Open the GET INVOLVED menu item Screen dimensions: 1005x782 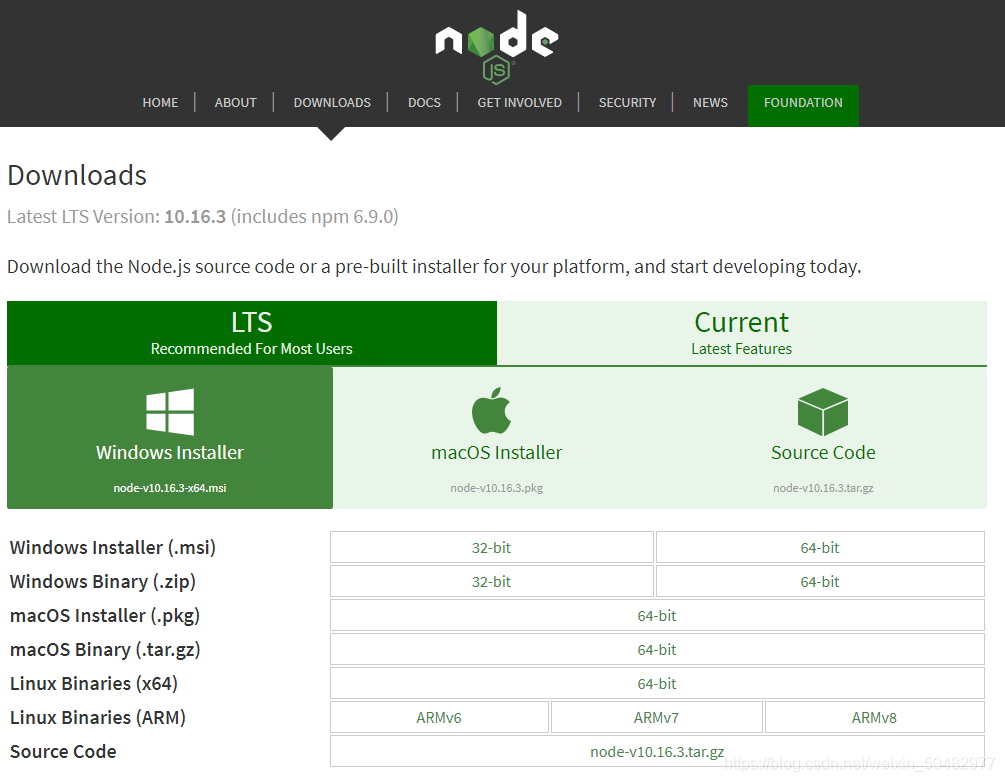[x=519, y=103]
